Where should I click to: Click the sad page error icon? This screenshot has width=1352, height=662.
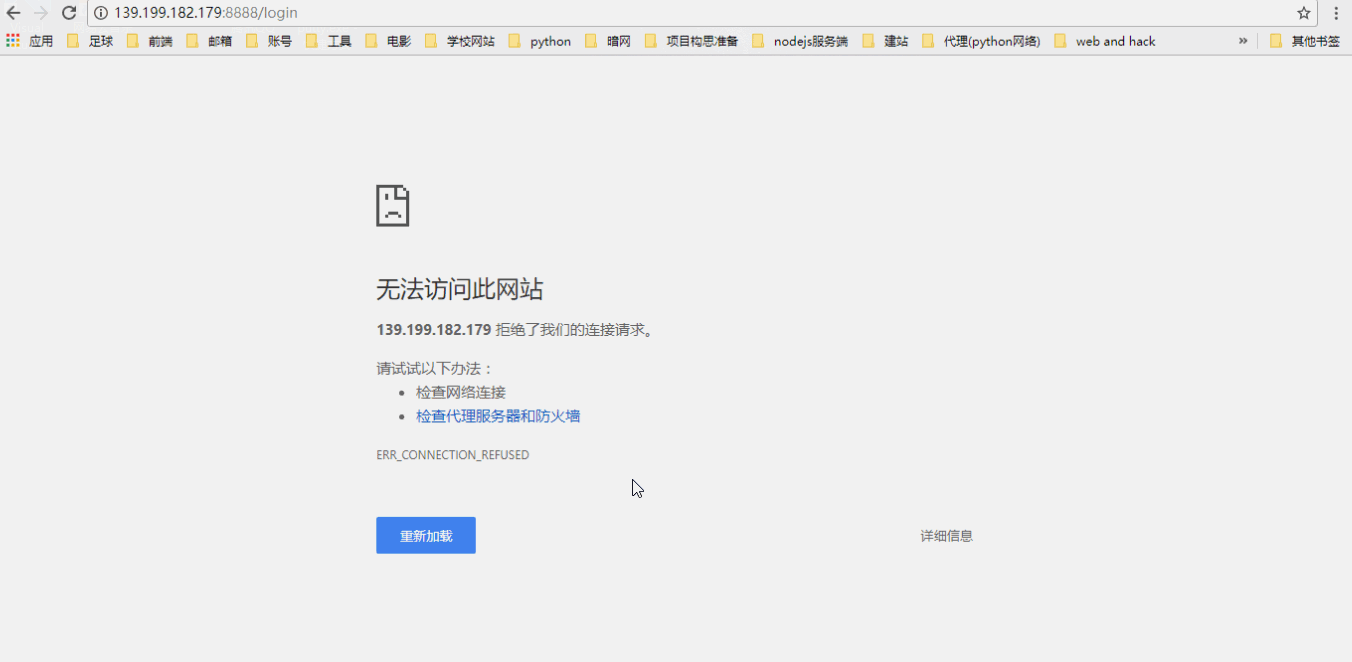(393, 205)
